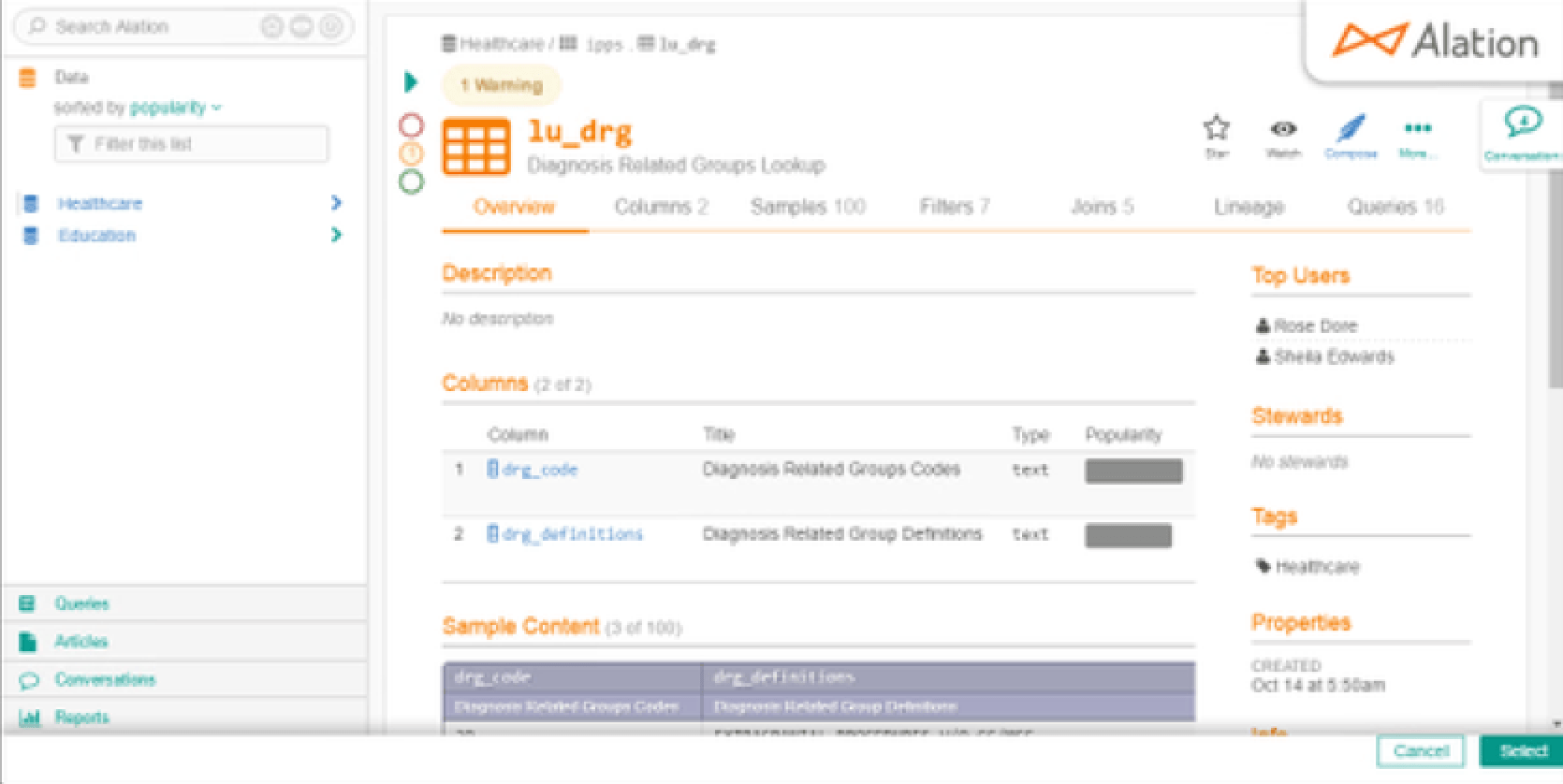Click the Filter this list field
Screen dimensions: 1563x784
tap(192, 144)
